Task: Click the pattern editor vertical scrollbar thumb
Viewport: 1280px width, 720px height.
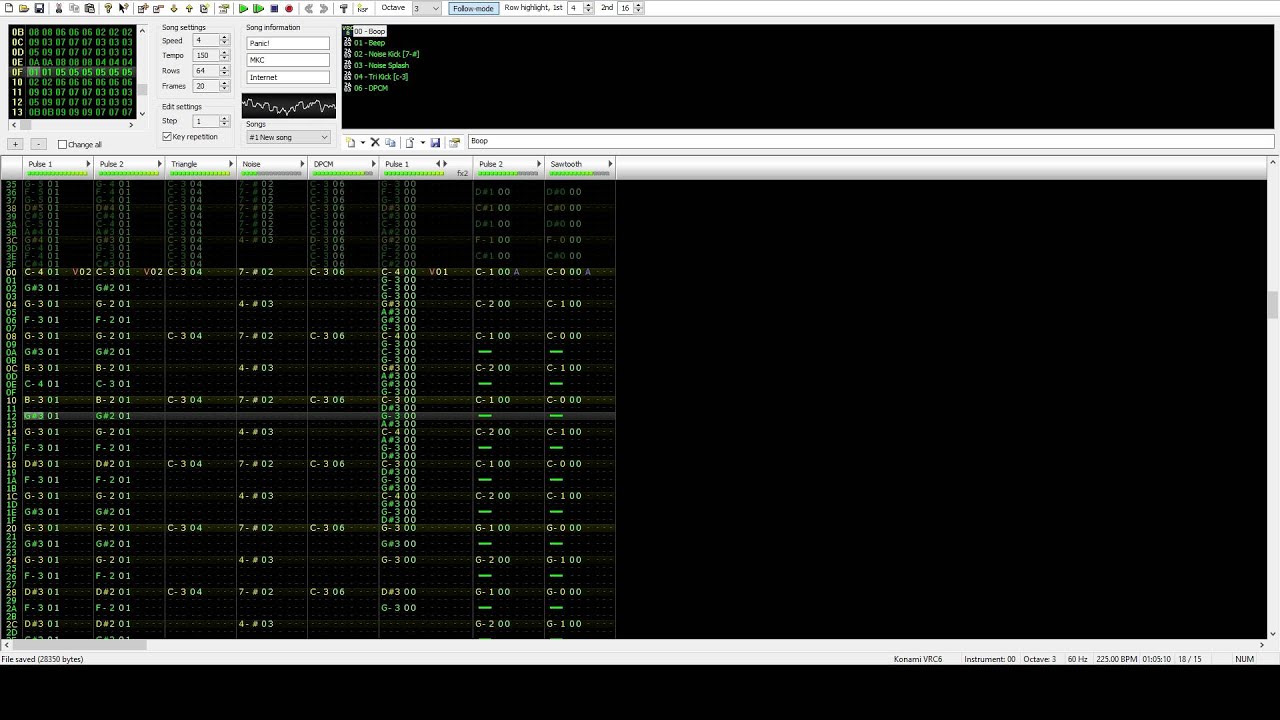Action: (x=1273, y=305)
